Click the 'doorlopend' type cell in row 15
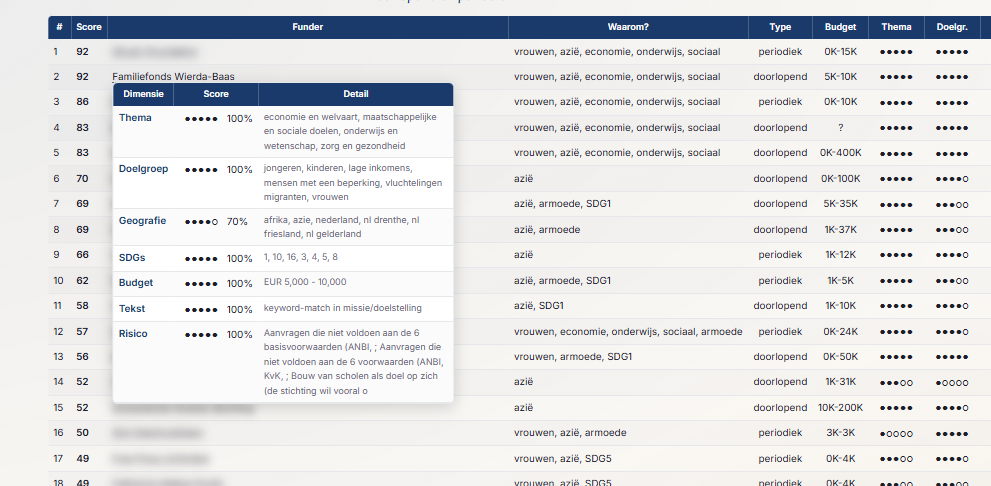 [x=780, y=408]
